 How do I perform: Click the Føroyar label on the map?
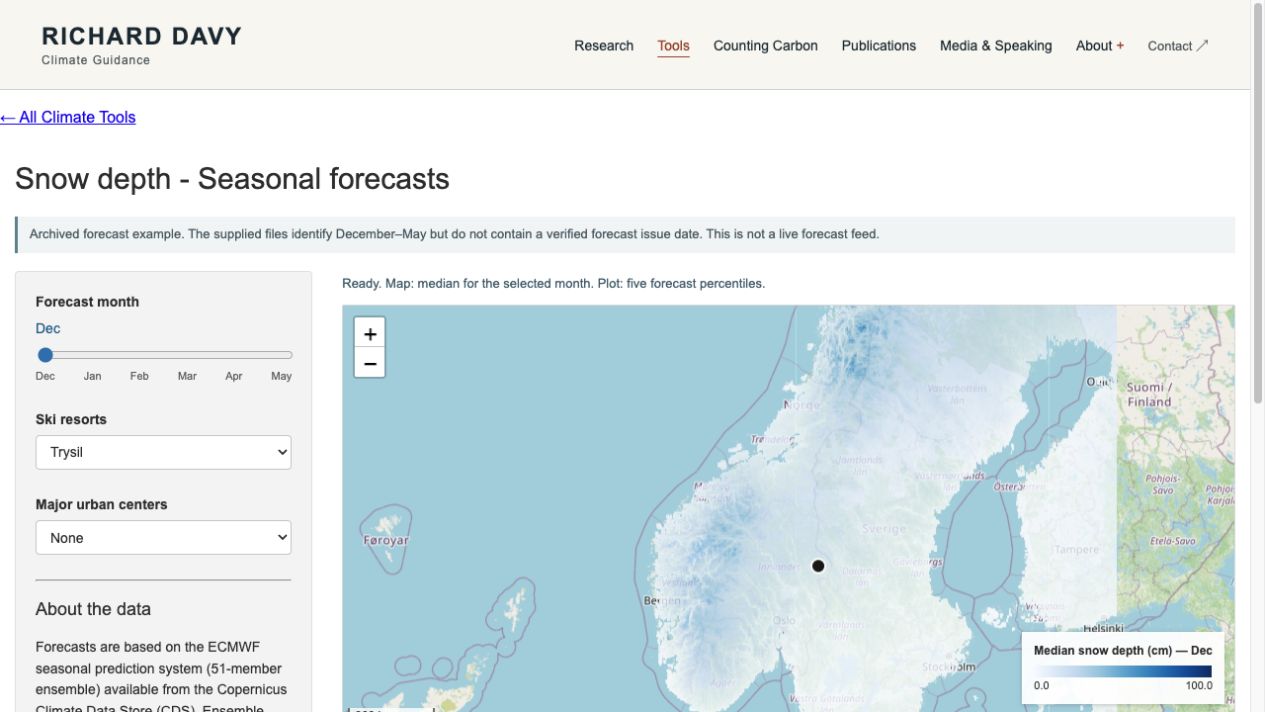(x=386, y=540)
